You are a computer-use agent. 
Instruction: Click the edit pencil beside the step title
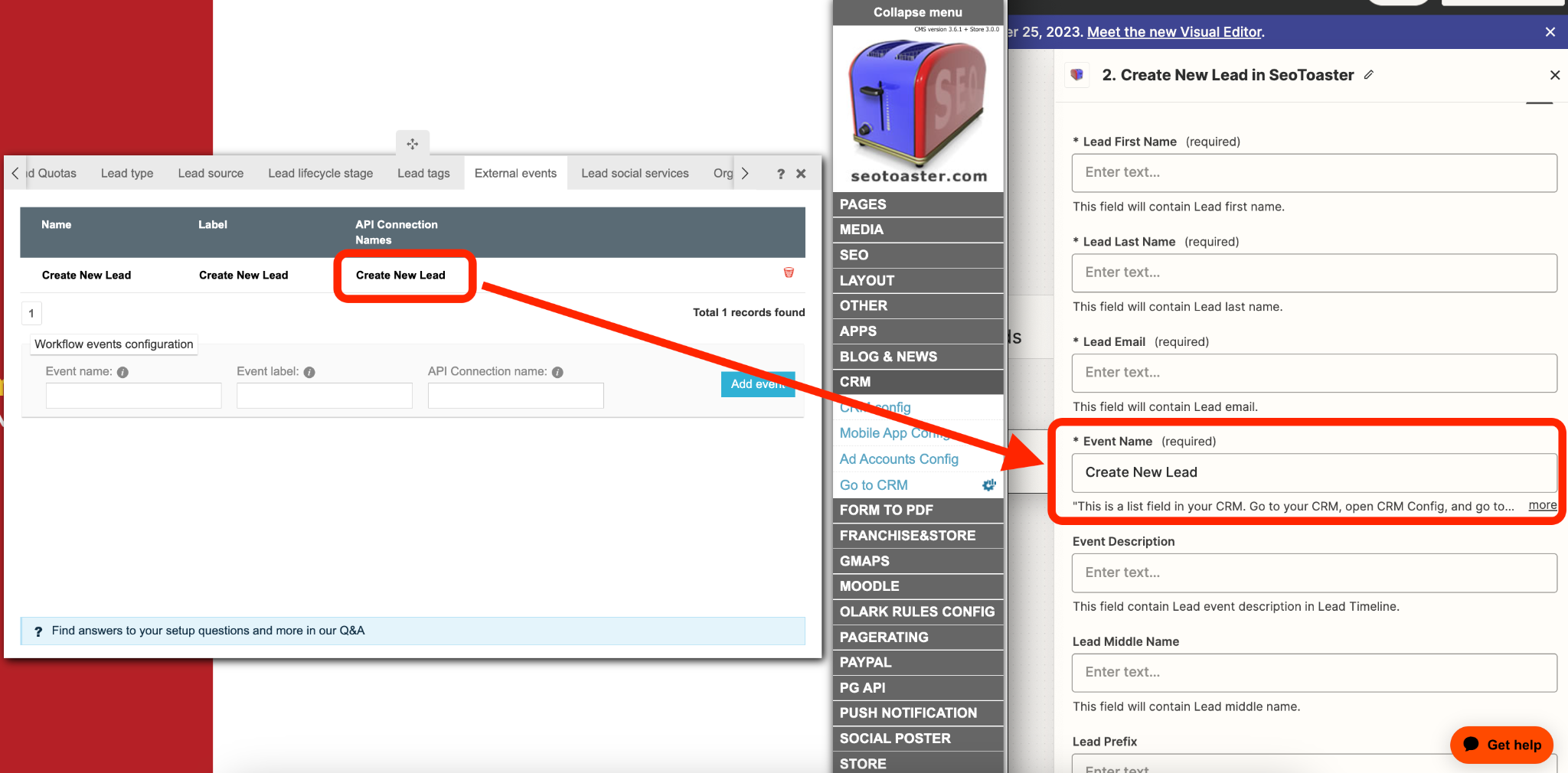[1369, 74]
